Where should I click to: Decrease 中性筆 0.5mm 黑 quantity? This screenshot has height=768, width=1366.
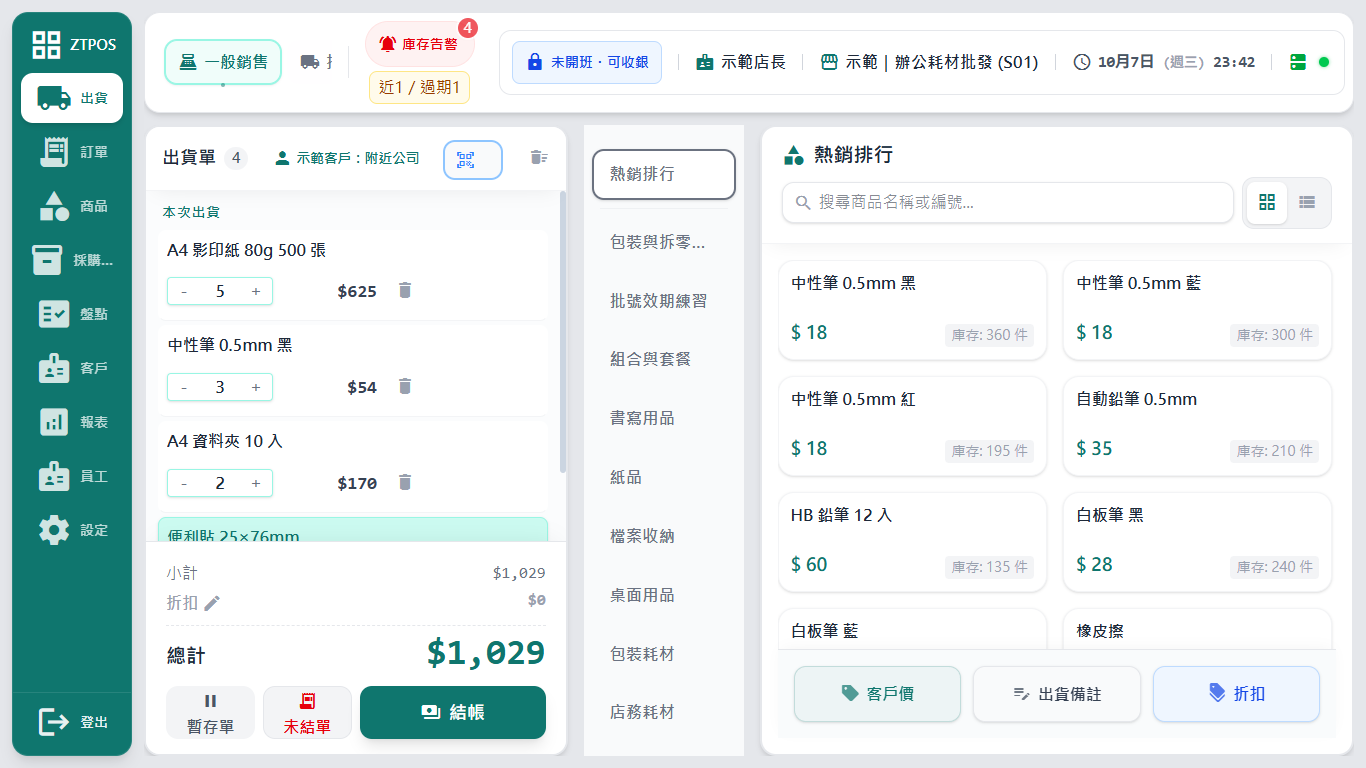click(x=184, y=387)
